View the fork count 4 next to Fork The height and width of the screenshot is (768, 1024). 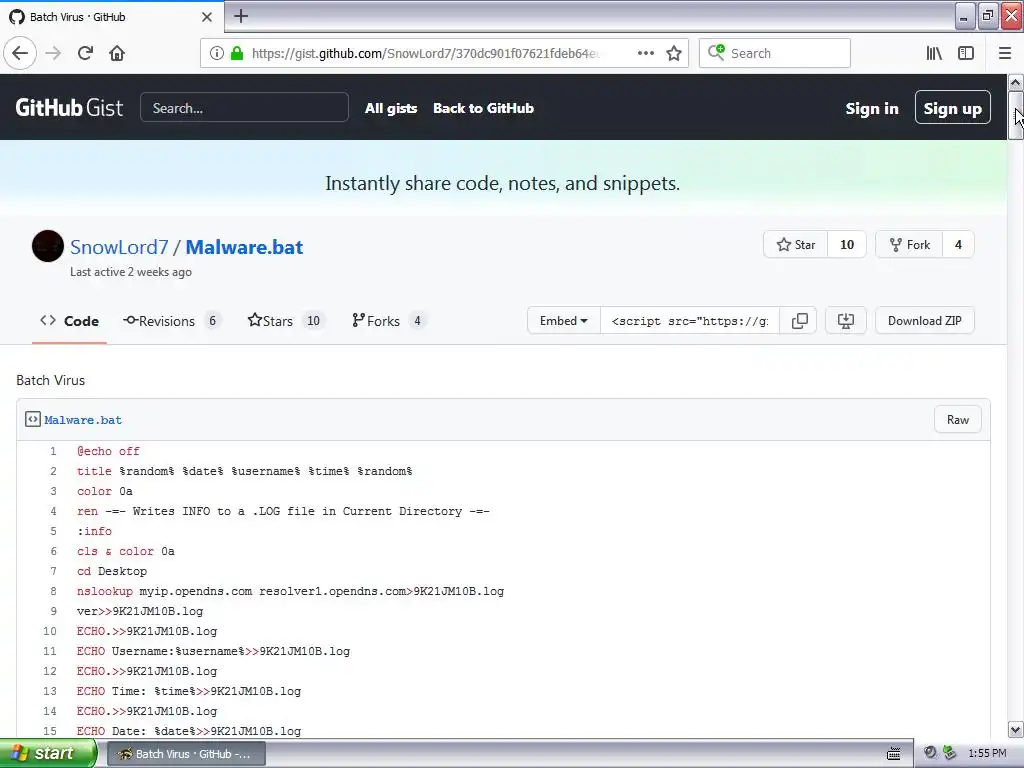958,244
